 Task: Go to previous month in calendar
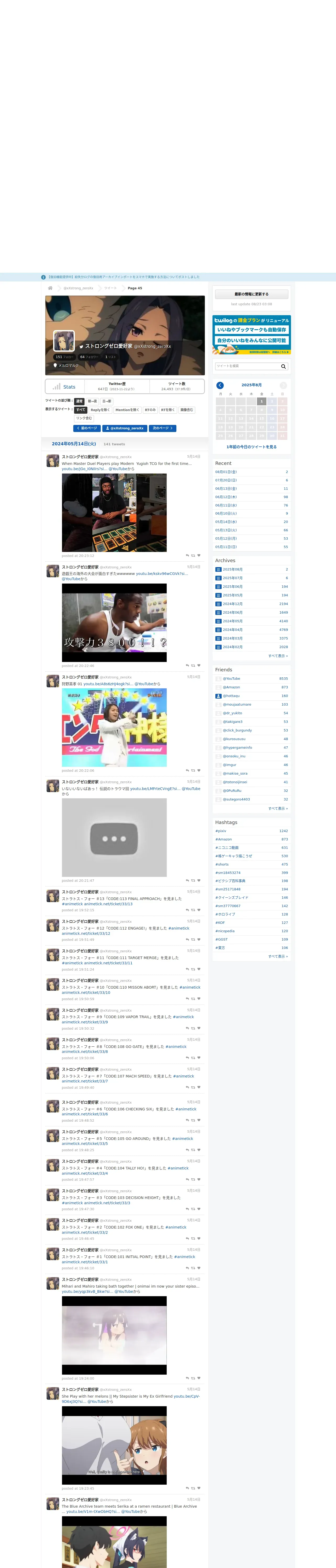pyautogui.click(x=220, y=385)
